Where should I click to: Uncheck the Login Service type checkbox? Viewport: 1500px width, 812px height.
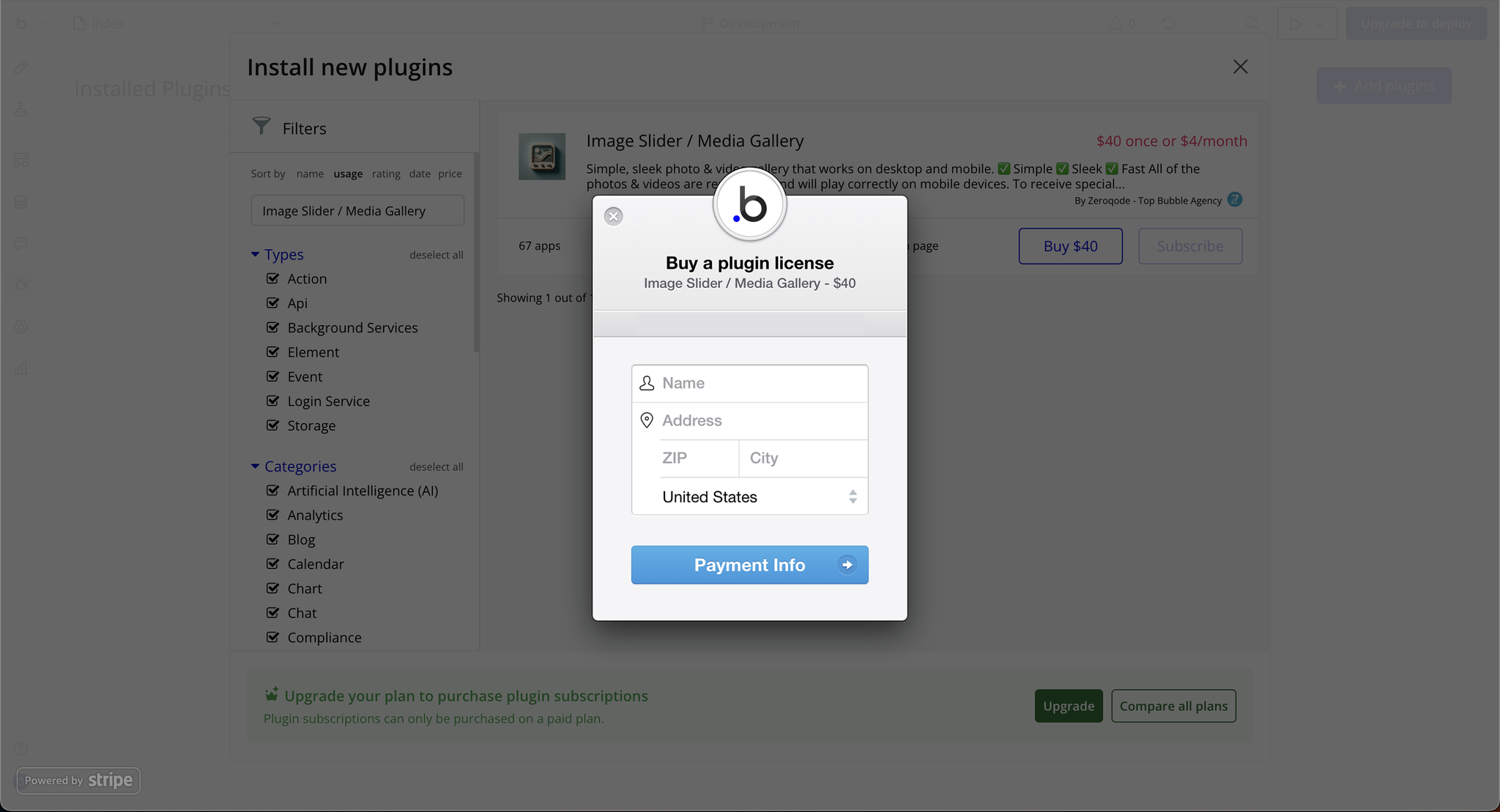(x=273, y=401)
